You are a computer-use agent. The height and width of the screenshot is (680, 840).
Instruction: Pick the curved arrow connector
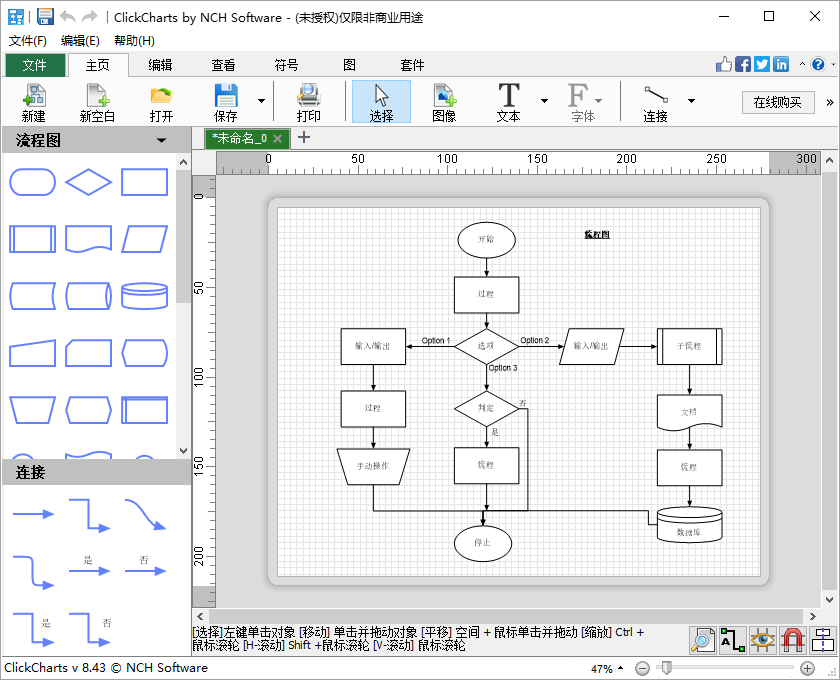[x=145, y=514]
